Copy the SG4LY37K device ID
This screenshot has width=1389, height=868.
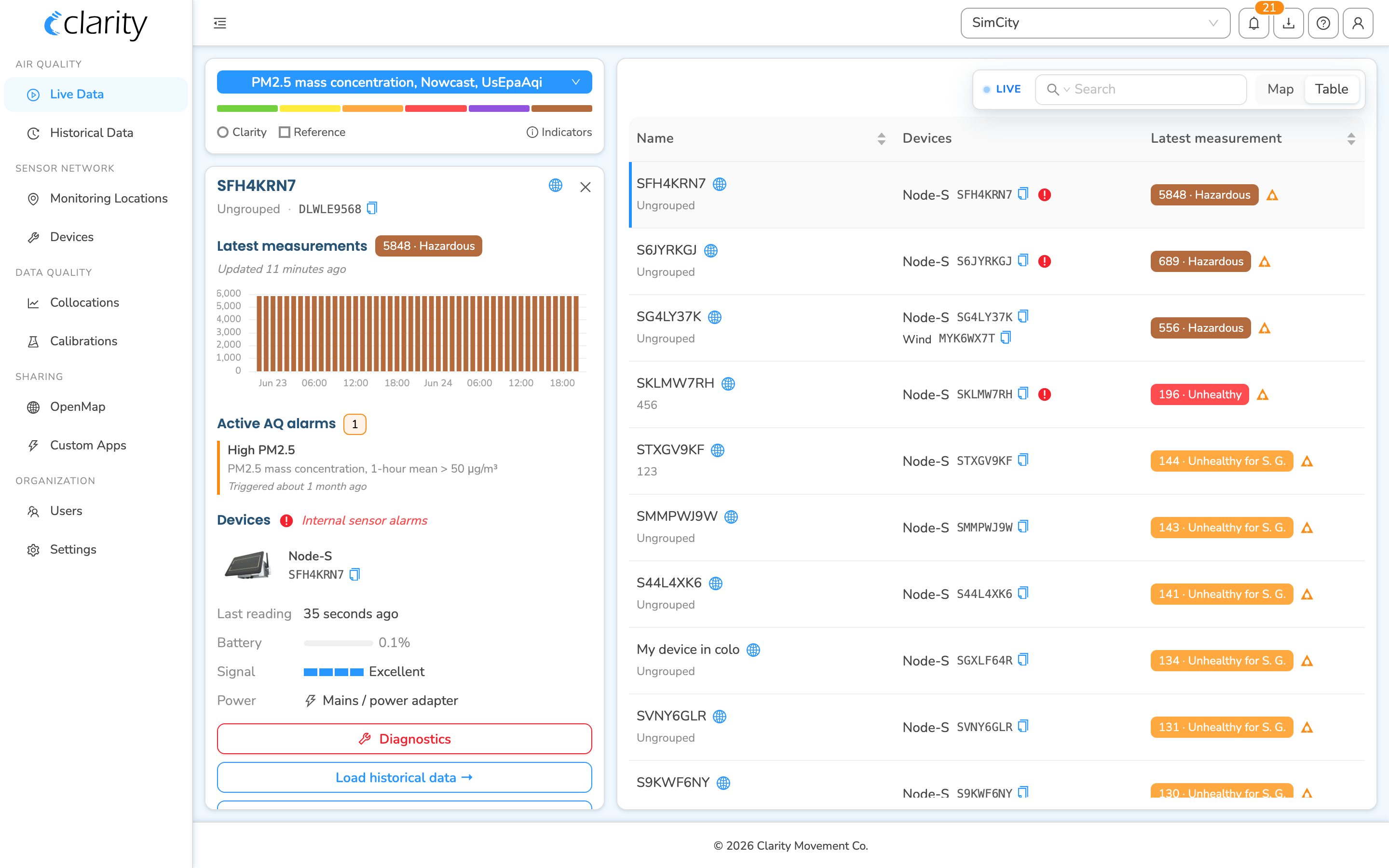pos(1023,316)
